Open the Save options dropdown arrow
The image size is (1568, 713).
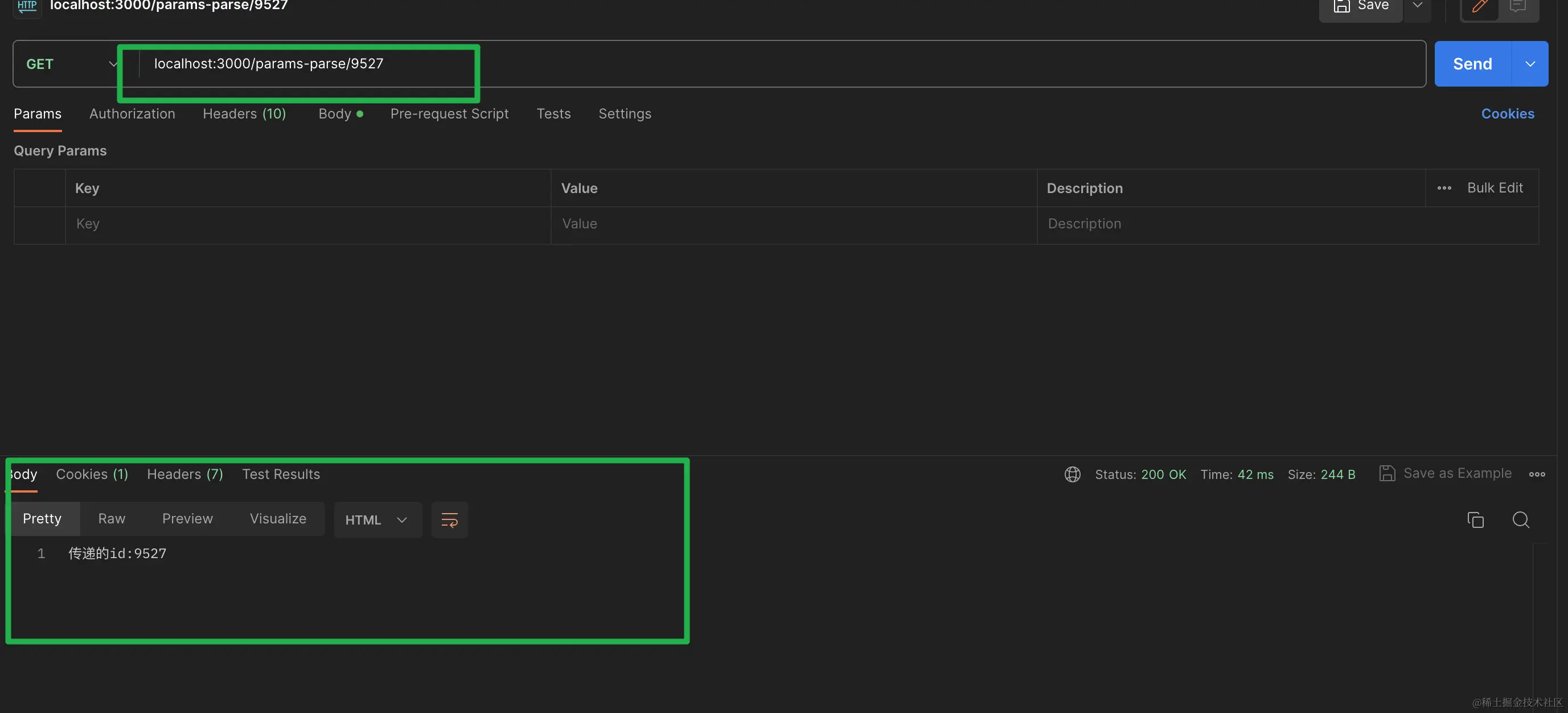point(1418,6)
